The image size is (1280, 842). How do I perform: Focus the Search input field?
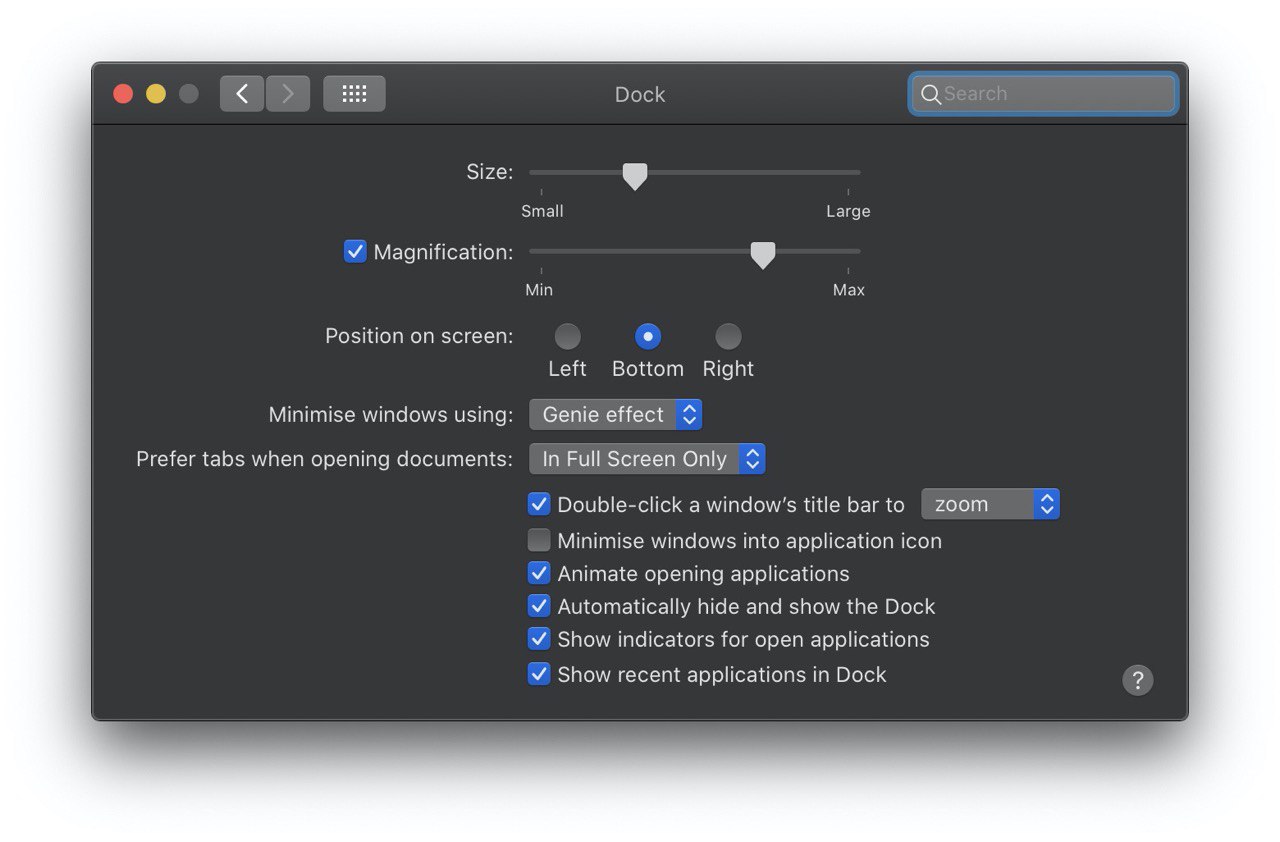click(x=1043, y=94)
